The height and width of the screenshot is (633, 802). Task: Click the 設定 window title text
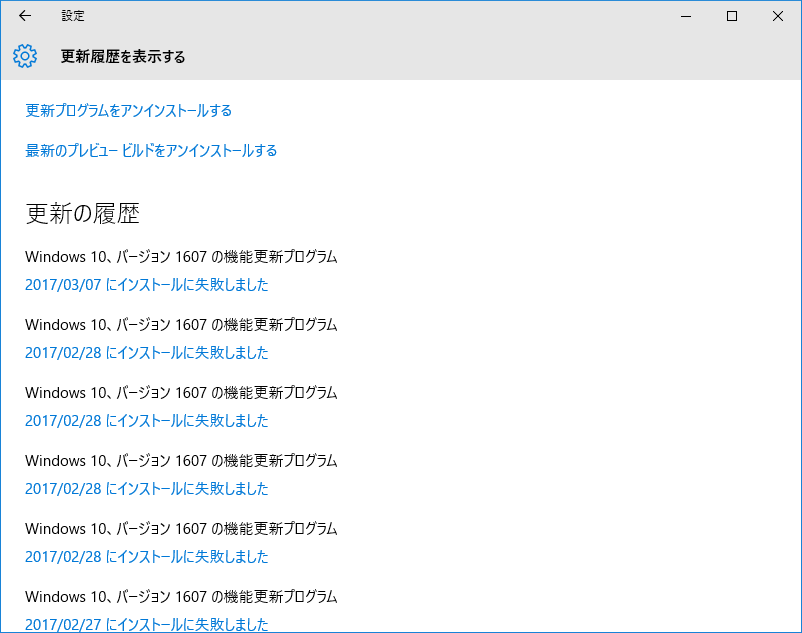73,16
